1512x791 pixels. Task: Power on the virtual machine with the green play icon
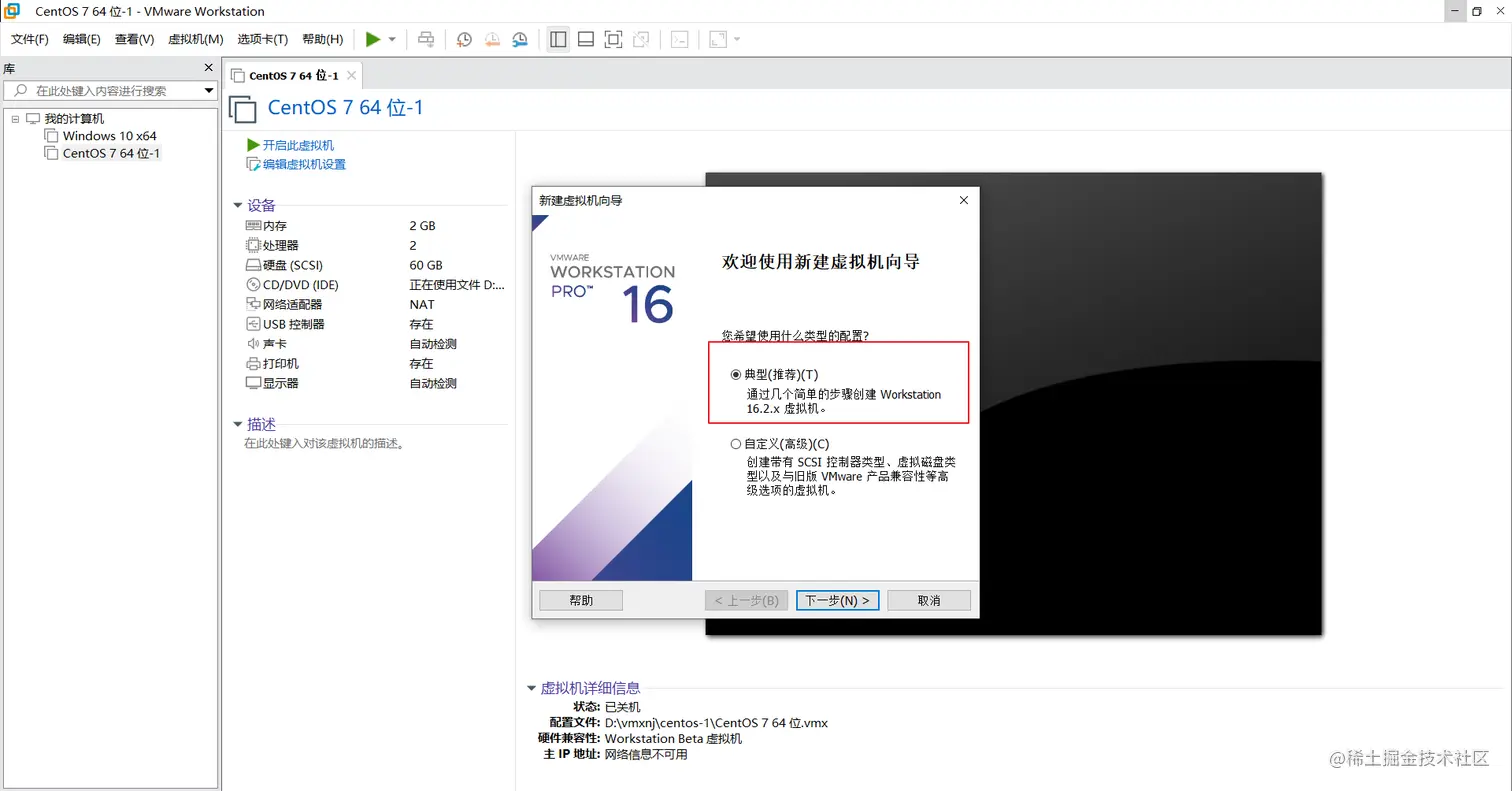[372, 39]
